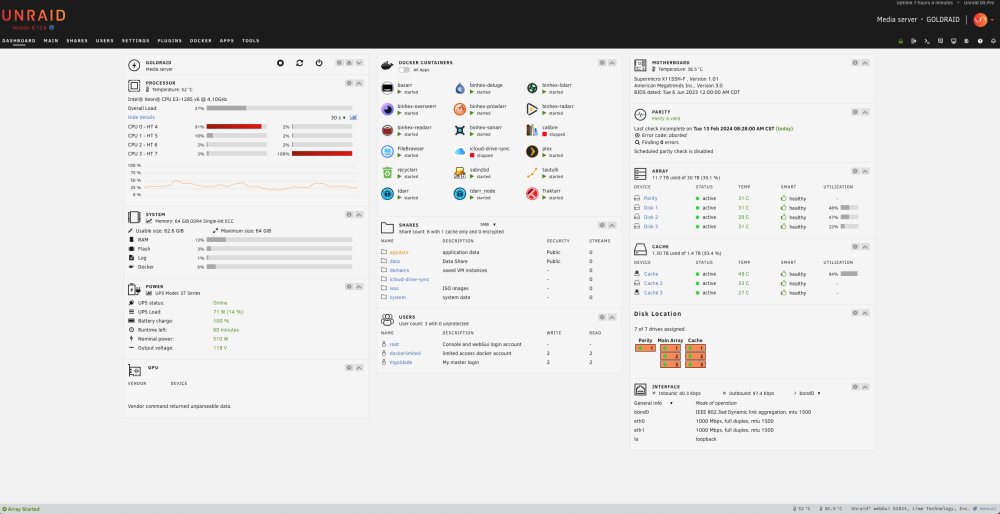This screenshot has height=514, width=1000.
Task: Toggle the All Apps switch in Docker Containers
Action: pyautogui.click(x=404, y=70)
